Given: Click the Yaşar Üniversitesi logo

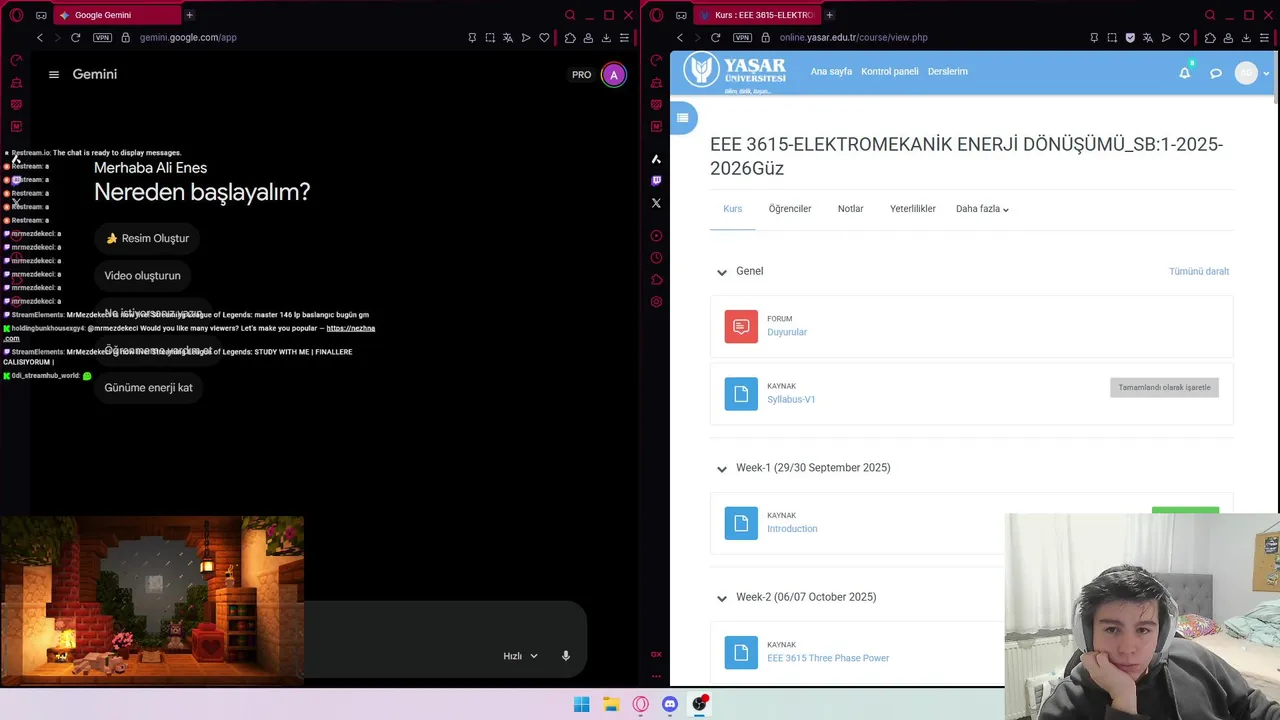Looking at the screenshot, I should coord(734,72).
